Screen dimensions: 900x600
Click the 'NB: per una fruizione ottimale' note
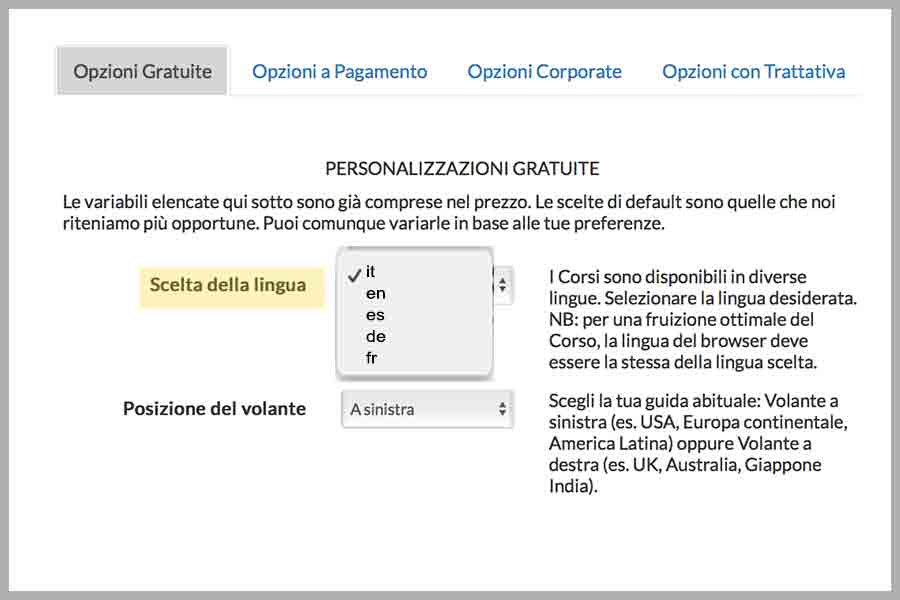[x=682, y=340]
